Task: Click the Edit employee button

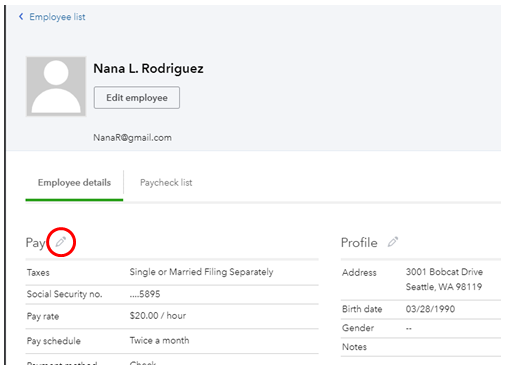Action: [137, 98]
